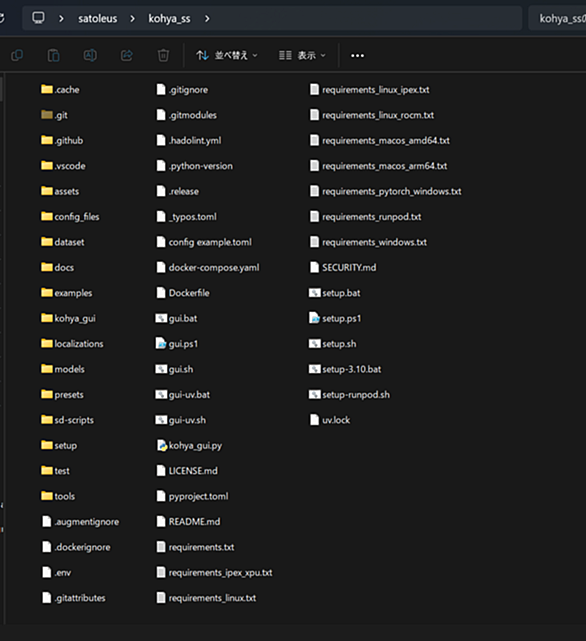Select the file _typos.toml
The width and height of the screenshot is (586, 641).
pos(186,216)
